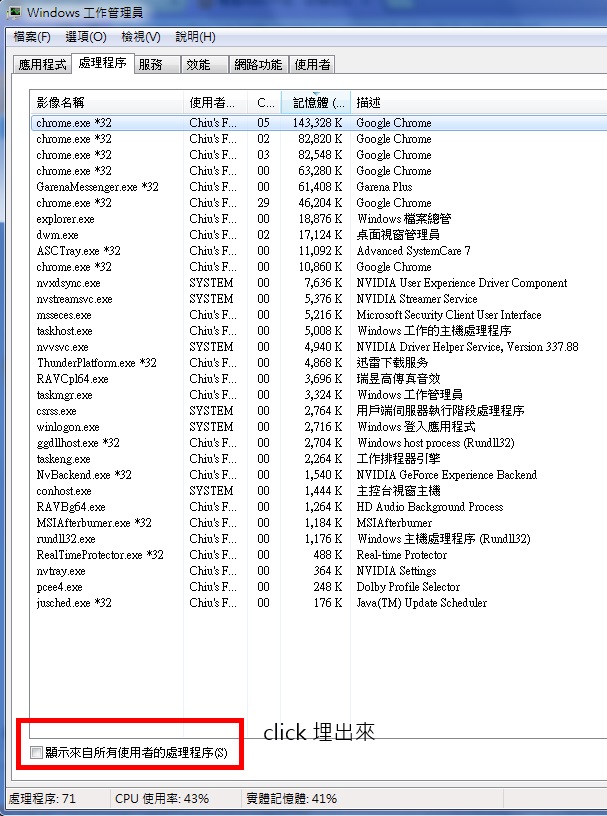Open the 選項(O) menu
Screen dimensions: 607x816
[86, 37]
